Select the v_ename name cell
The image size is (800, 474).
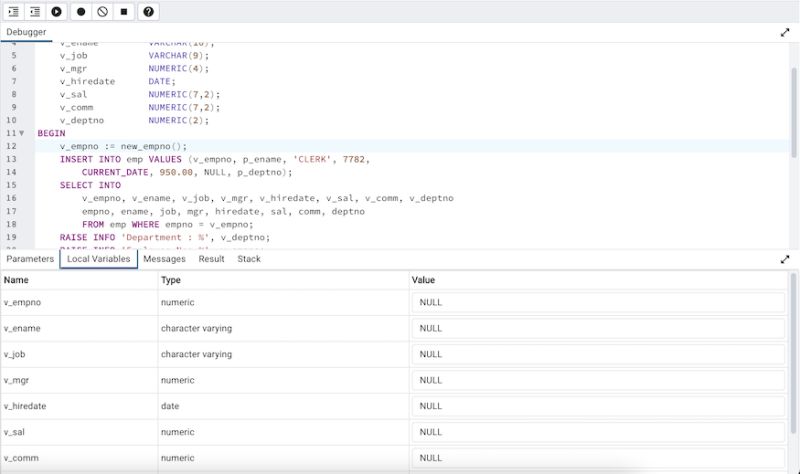79,329
